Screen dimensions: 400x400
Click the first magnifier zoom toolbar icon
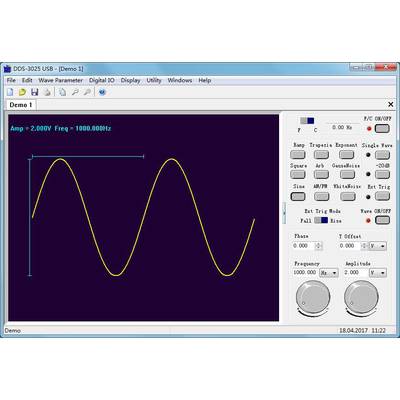tap(75, 92)
